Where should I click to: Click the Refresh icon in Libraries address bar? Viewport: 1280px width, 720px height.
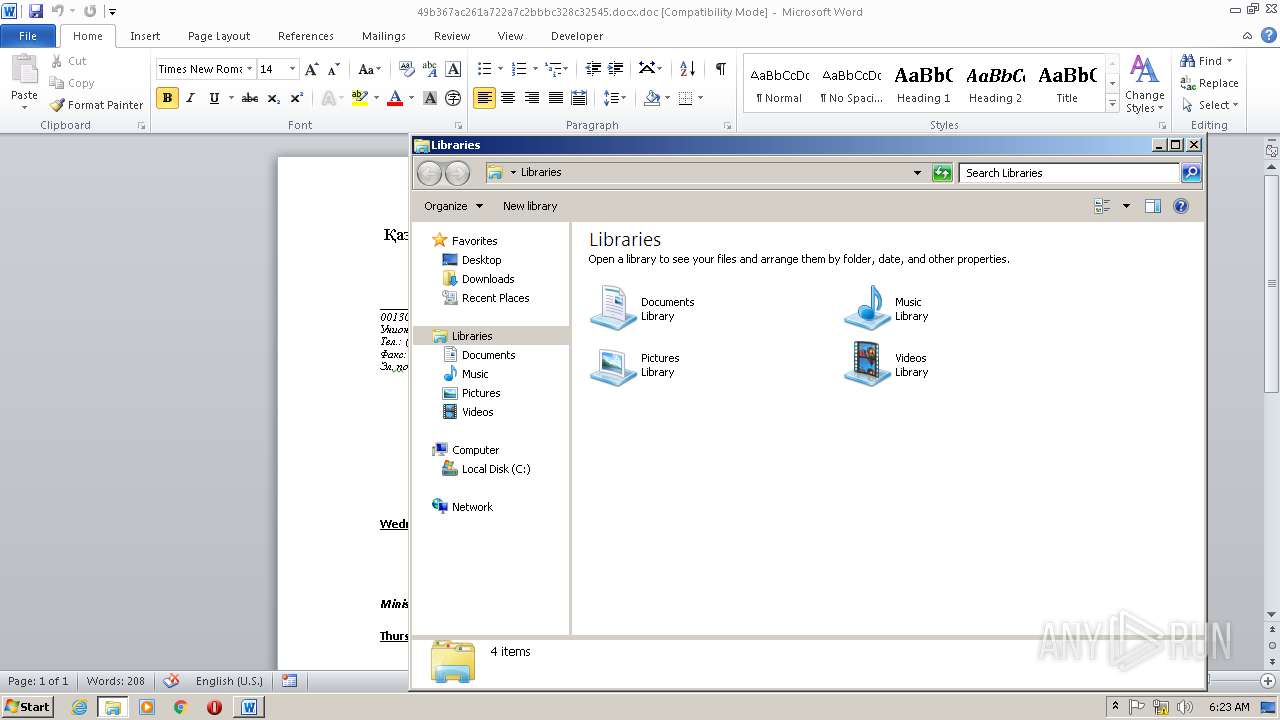pos(941,173)
